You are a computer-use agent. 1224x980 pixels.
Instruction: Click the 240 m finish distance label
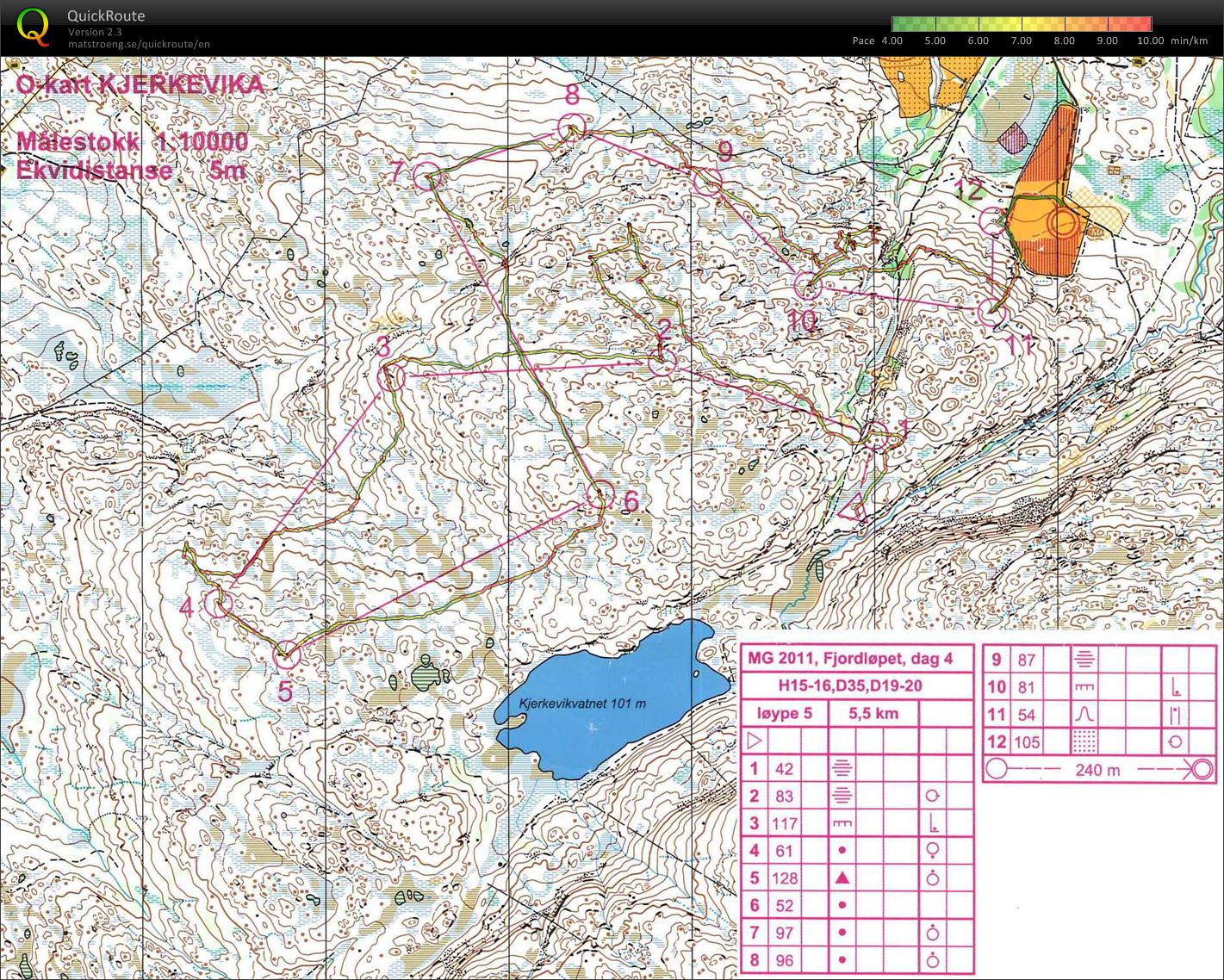point(1097,770)
